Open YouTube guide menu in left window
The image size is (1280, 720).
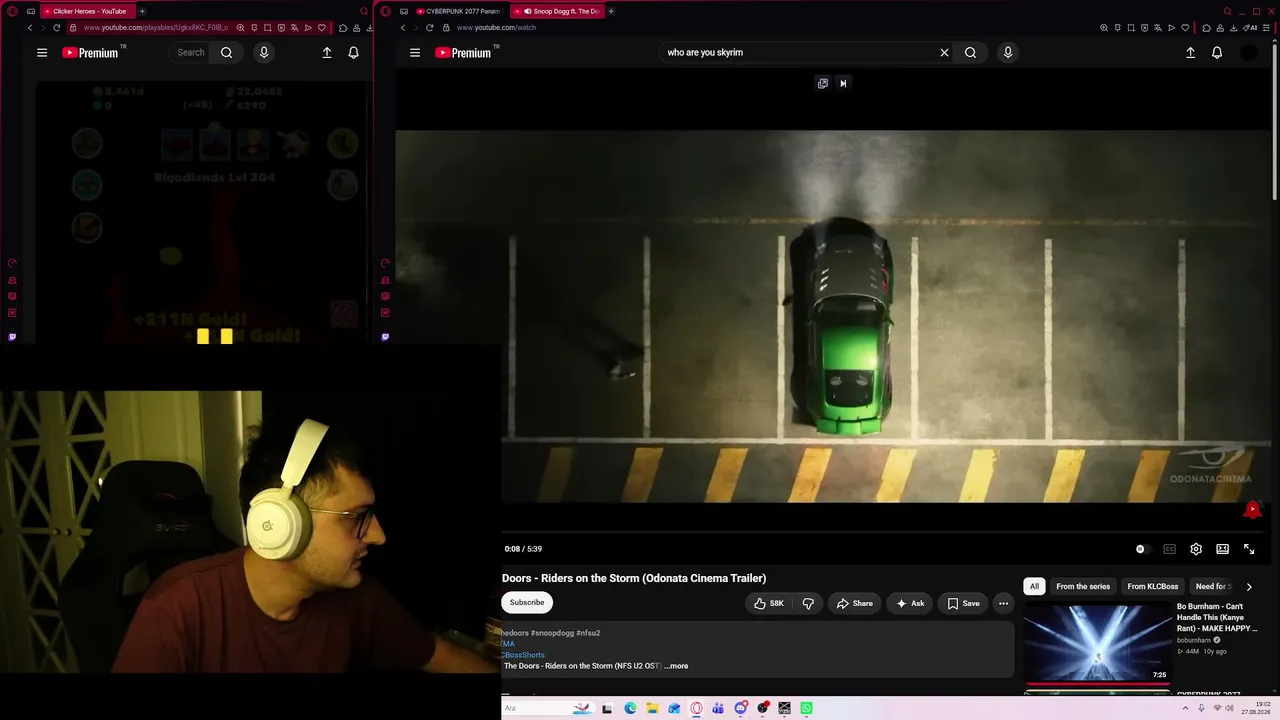coord(42,53)
